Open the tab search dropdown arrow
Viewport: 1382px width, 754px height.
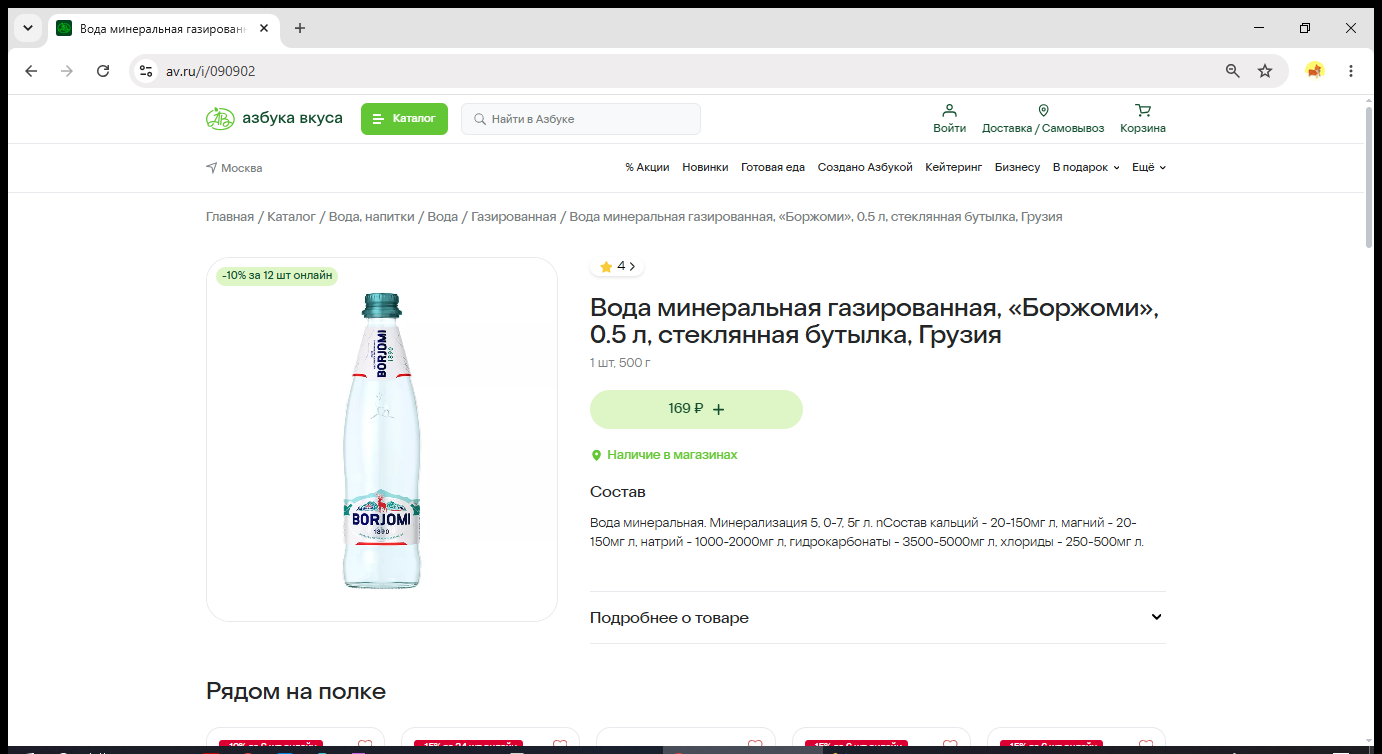point(28,28)
